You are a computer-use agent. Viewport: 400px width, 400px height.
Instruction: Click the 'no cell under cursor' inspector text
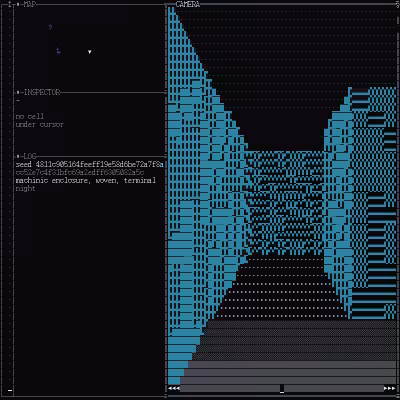click(39, 120)
